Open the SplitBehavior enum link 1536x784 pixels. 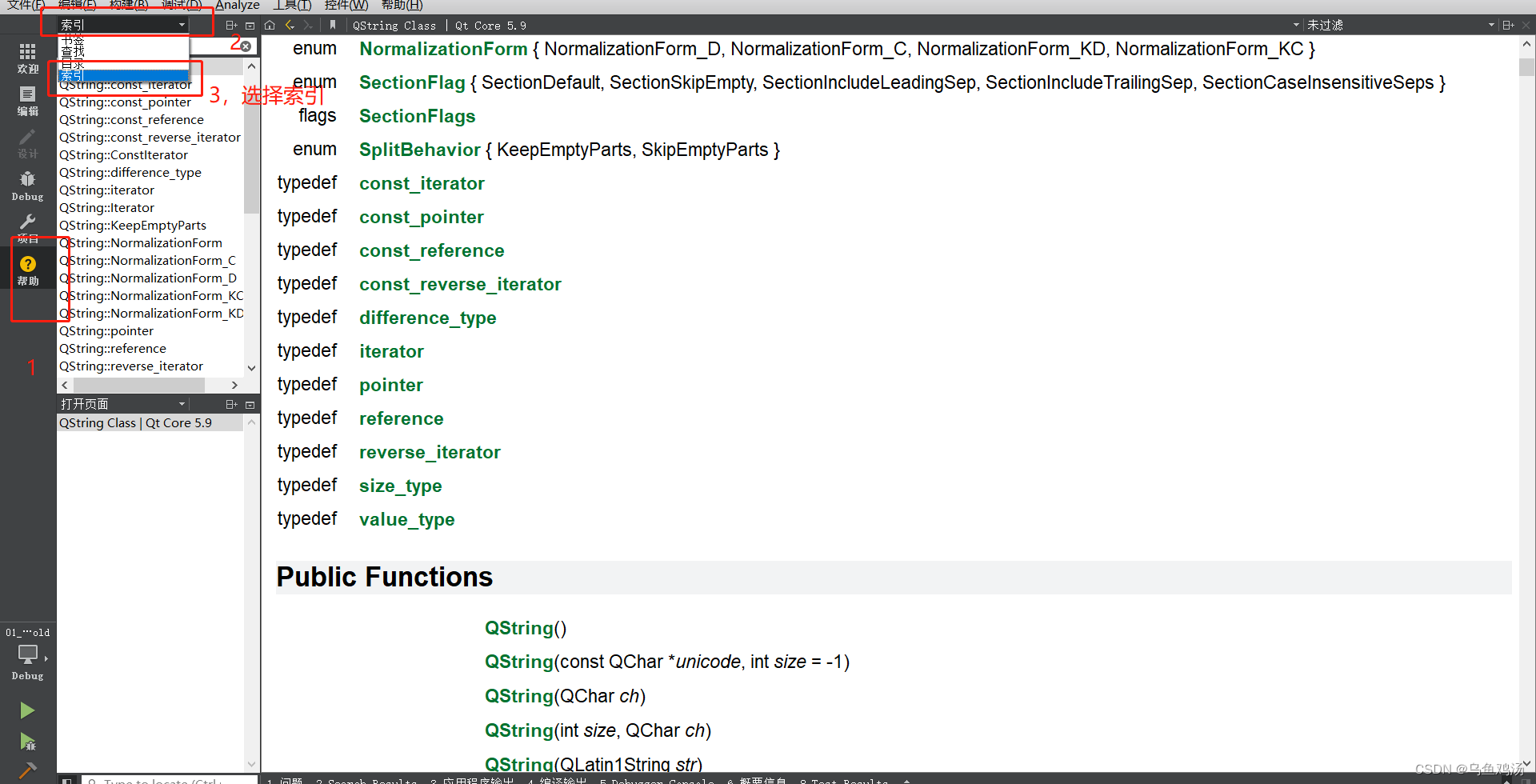tap(420, 150)
